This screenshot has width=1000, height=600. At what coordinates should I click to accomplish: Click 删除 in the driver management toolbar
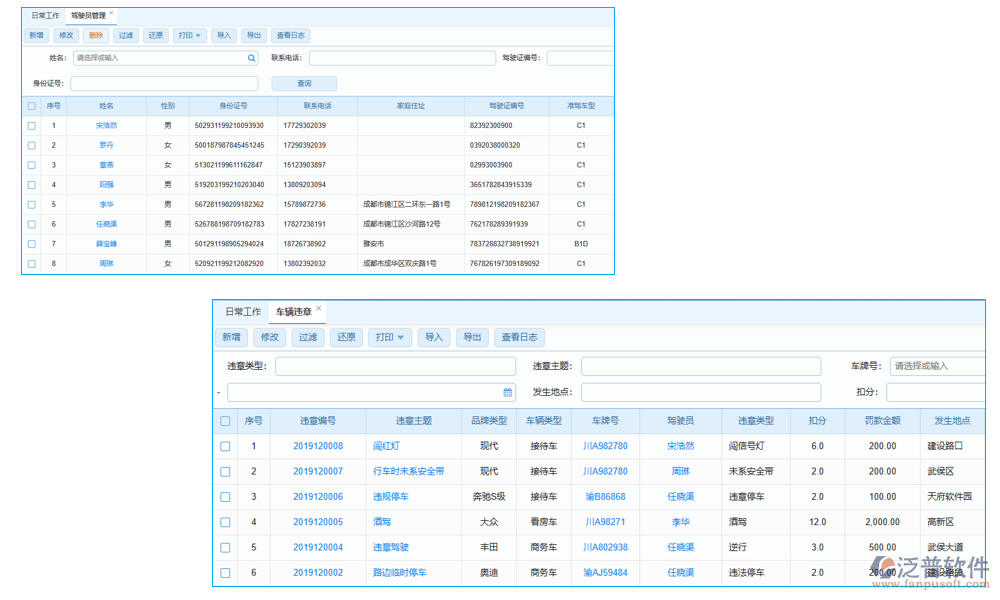point(96,36)
